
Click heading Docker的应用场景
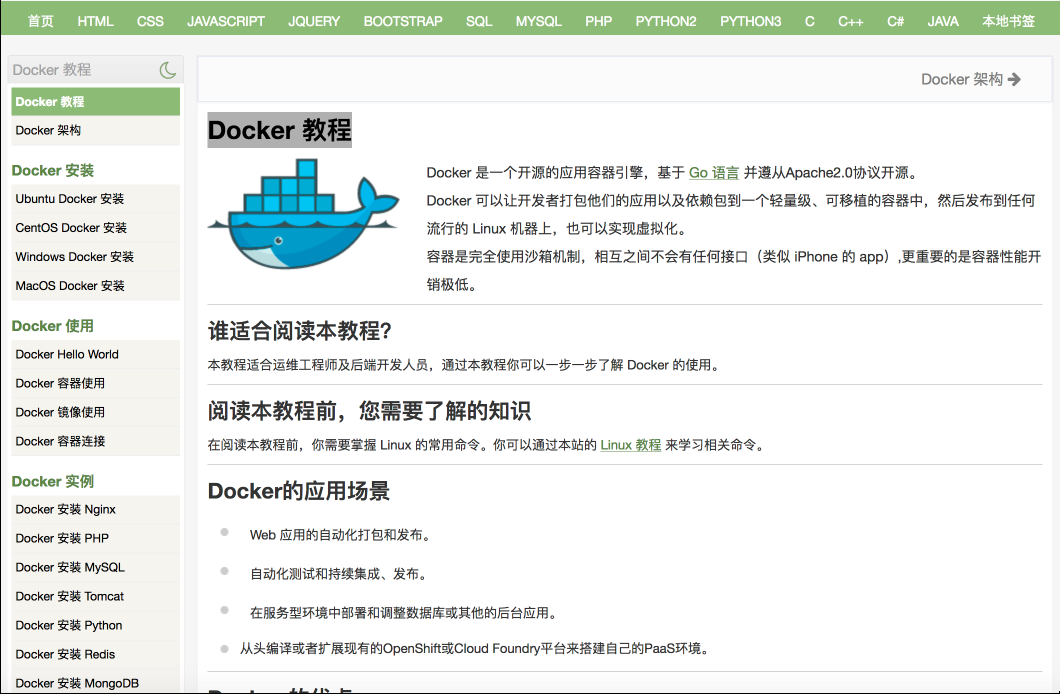click(299, 491)
